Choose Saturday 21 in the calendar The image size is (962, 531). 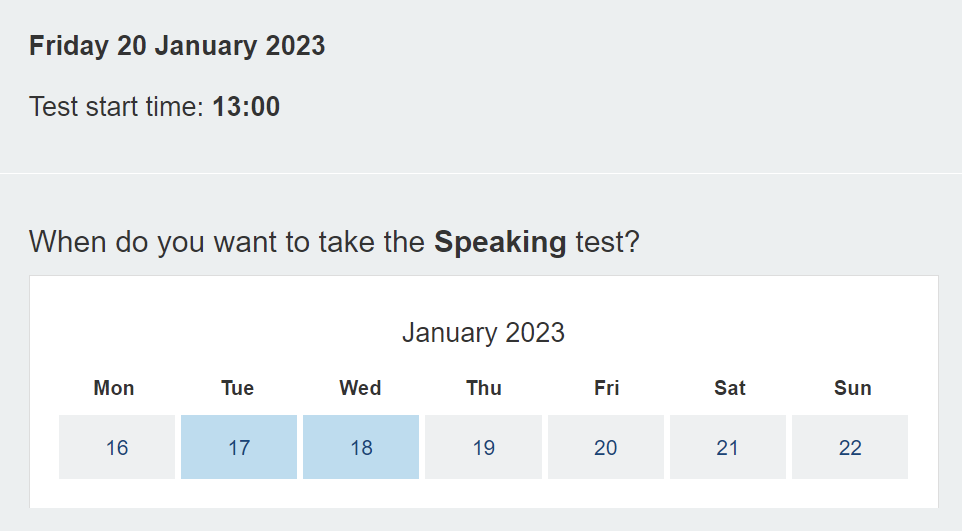728,447
